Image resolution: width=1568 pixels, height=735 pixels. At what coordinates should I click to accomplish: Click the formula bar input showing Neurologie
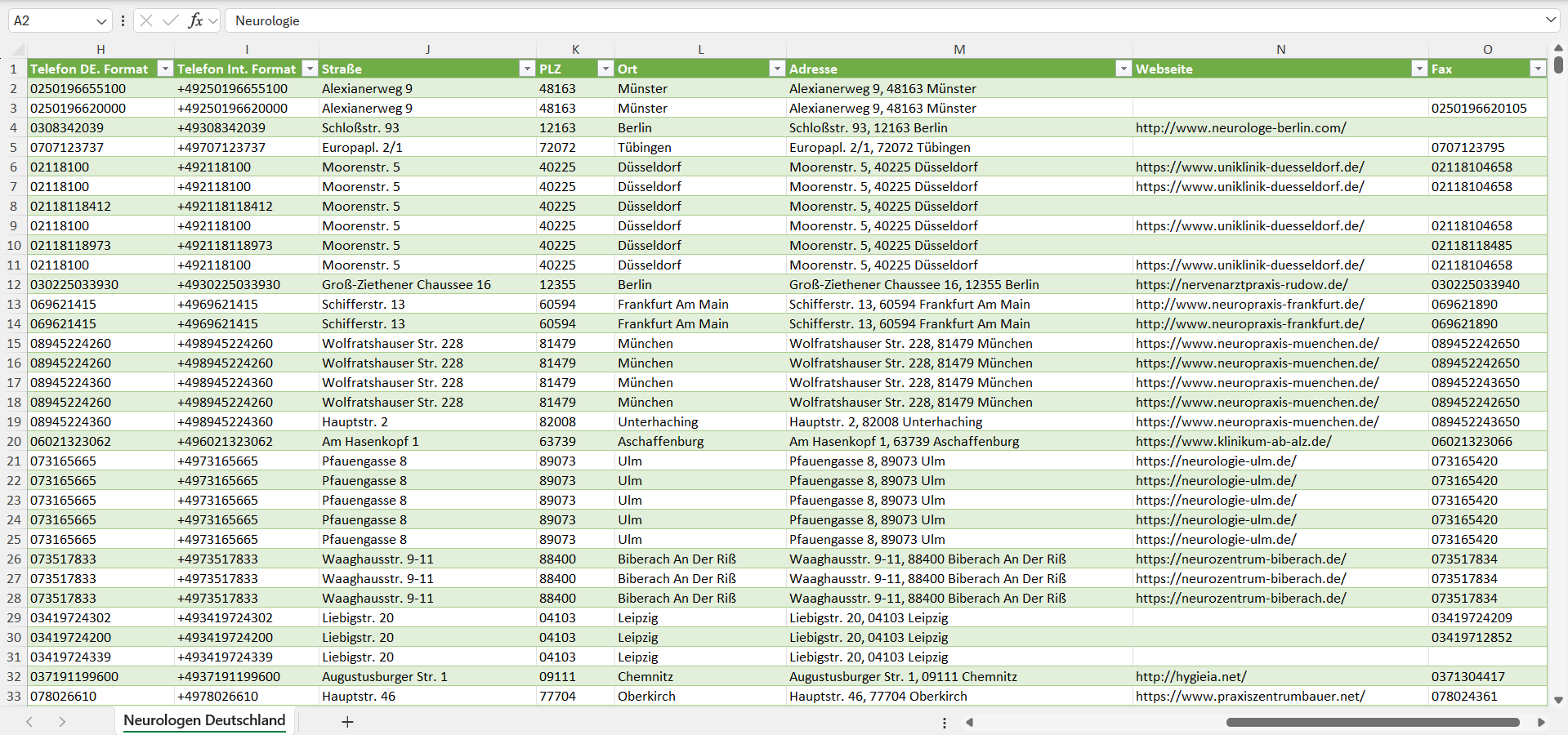[884, 20]
